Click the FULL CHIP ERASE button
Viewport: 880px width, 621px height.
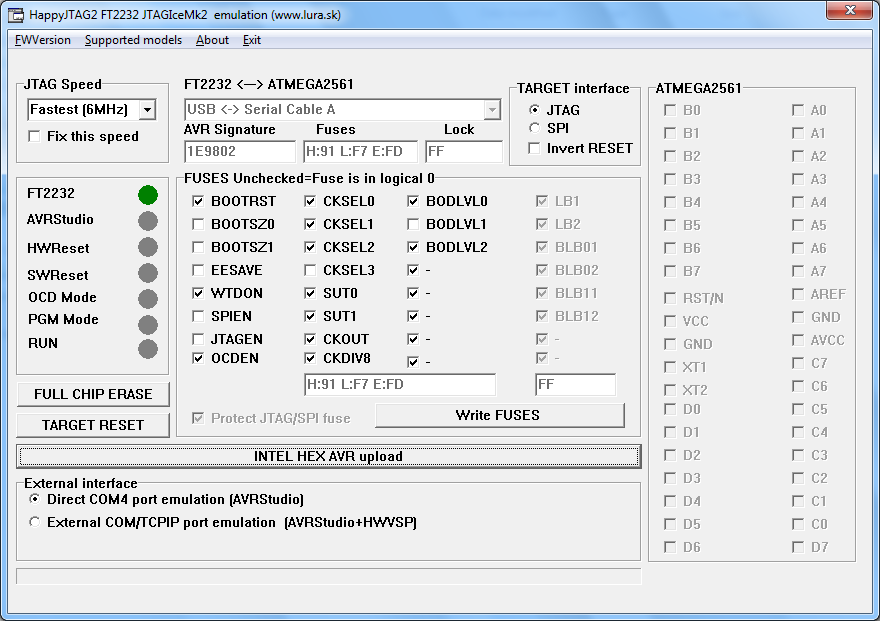click(93, 394)
